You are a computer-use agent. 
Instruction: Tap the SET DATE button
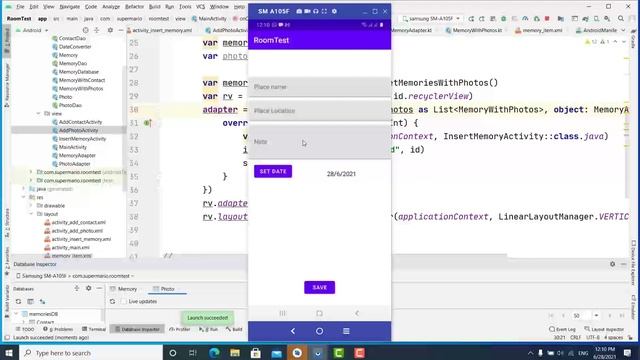click(273, 171)
